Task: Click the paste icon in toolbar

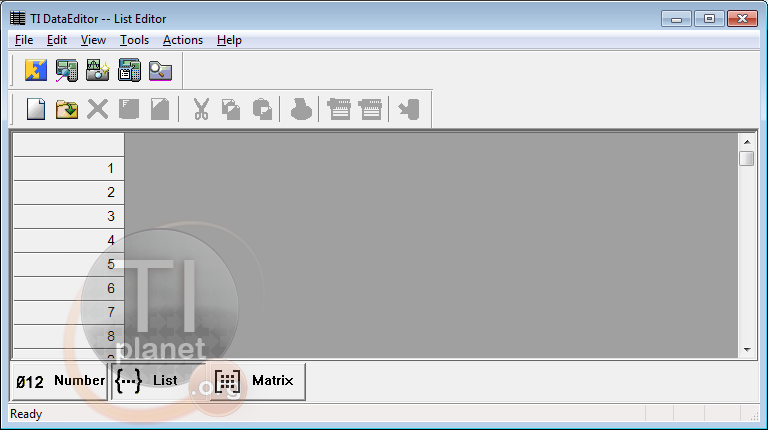Action: pyautogui.click(x=263, y=109)
